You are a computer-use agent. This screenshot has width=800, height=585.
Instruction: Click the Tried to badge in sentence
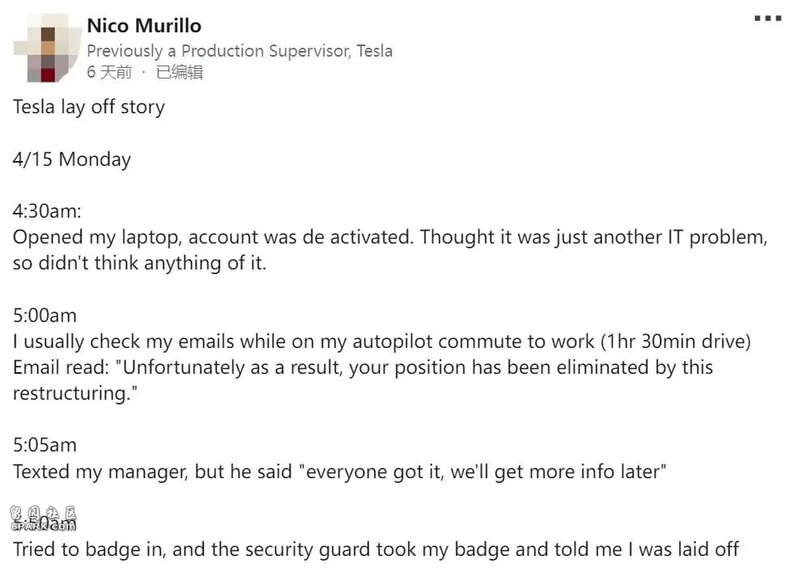[376, 549]
